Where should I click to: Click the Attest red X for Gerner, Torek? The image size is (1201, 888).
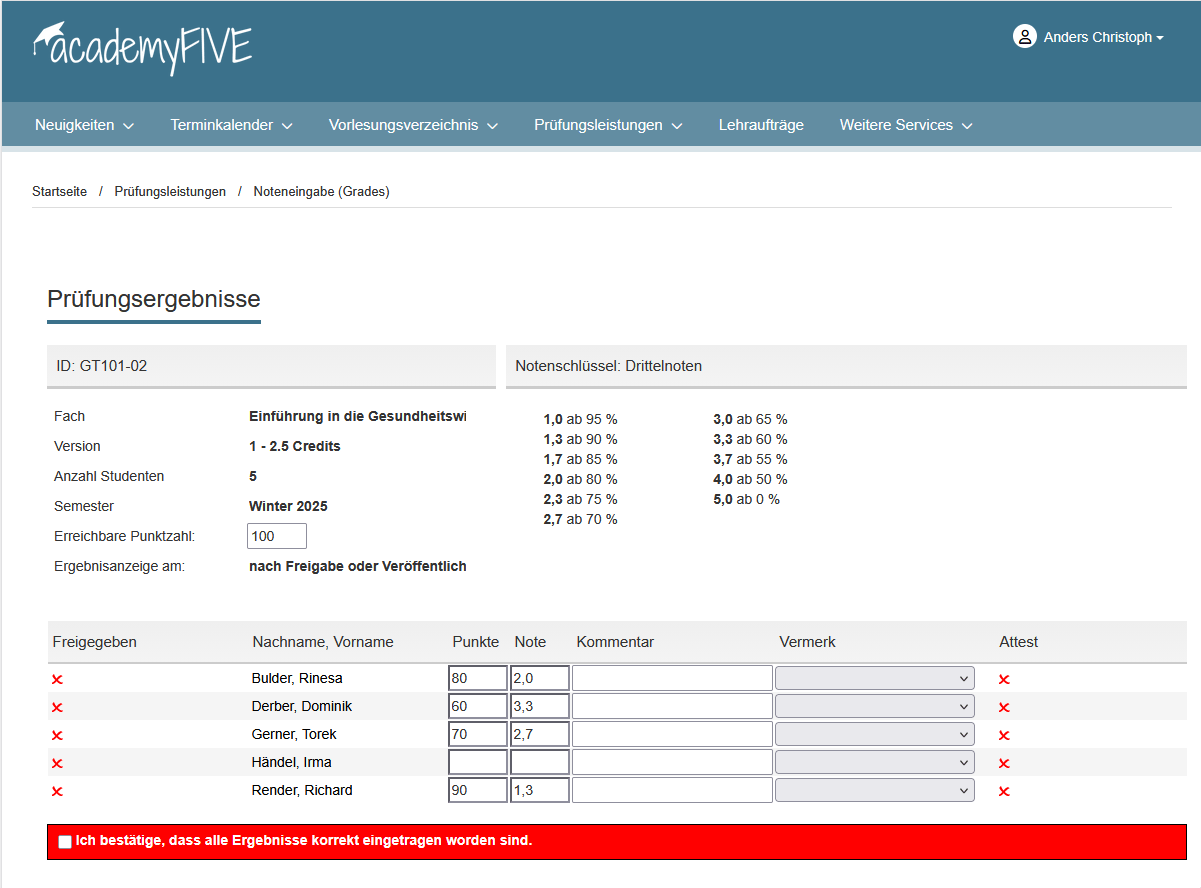[1004, 736]
